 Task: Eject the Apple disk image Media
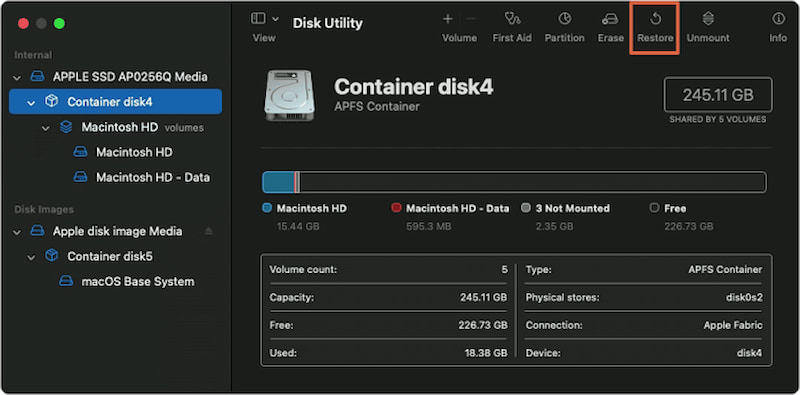[208, 231]
